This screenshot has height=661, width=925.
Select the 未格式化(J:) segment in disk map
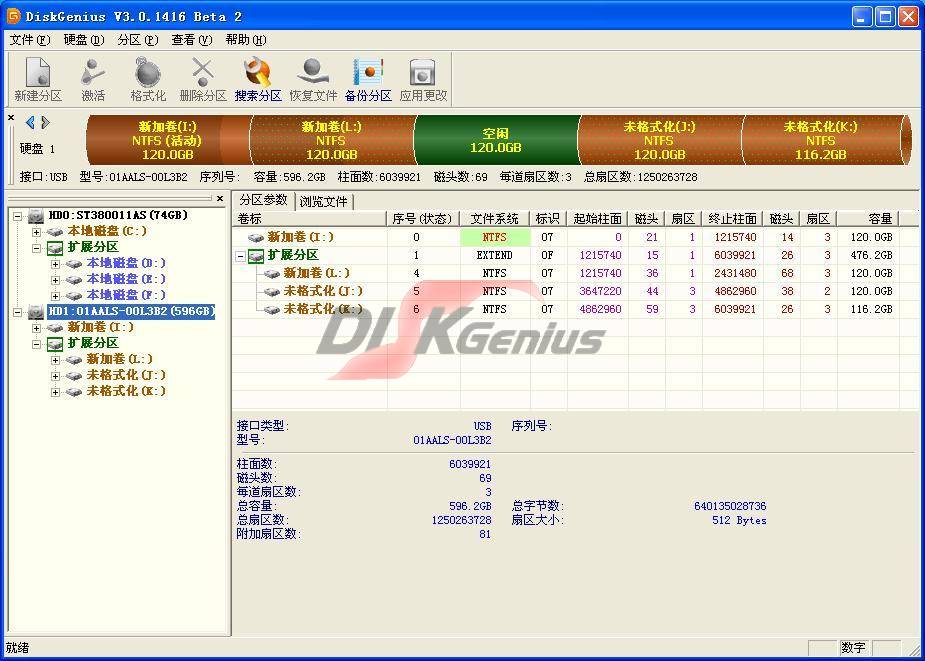point(659,140)
